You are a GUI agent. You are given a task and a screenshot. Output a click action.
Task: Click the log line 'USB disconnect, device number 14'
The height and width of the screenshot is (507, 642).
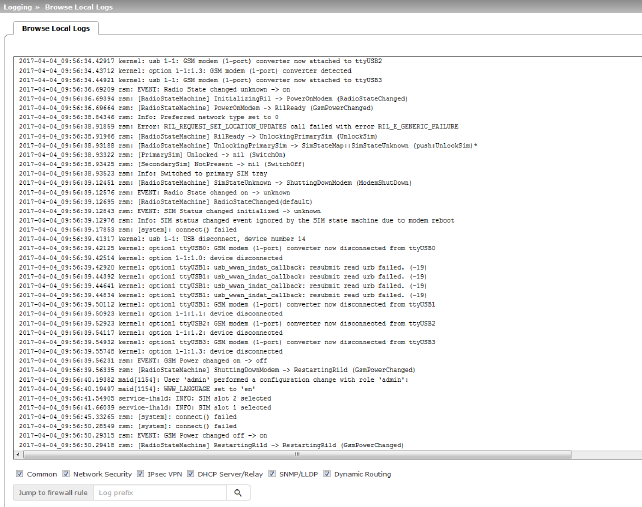pos(162,239)
